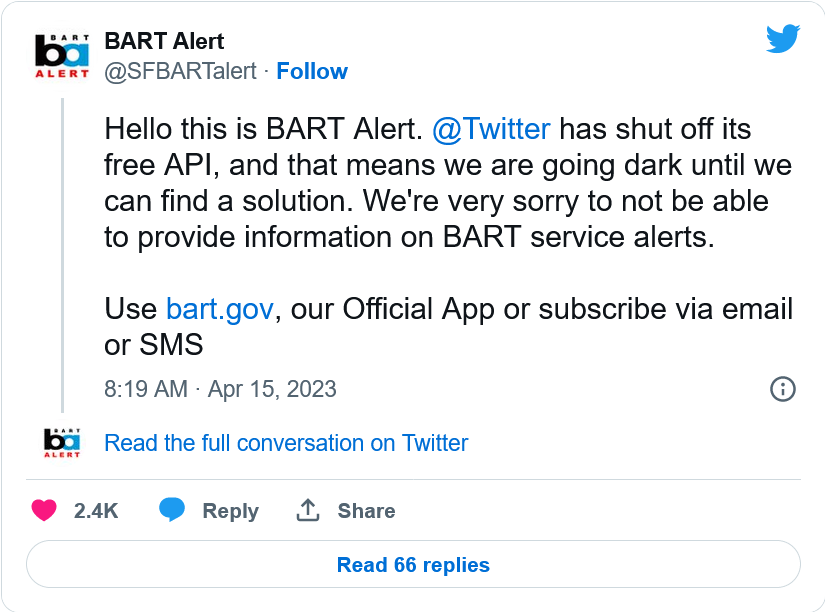
Task: Select the Share text label
Action: pos(366,511)
